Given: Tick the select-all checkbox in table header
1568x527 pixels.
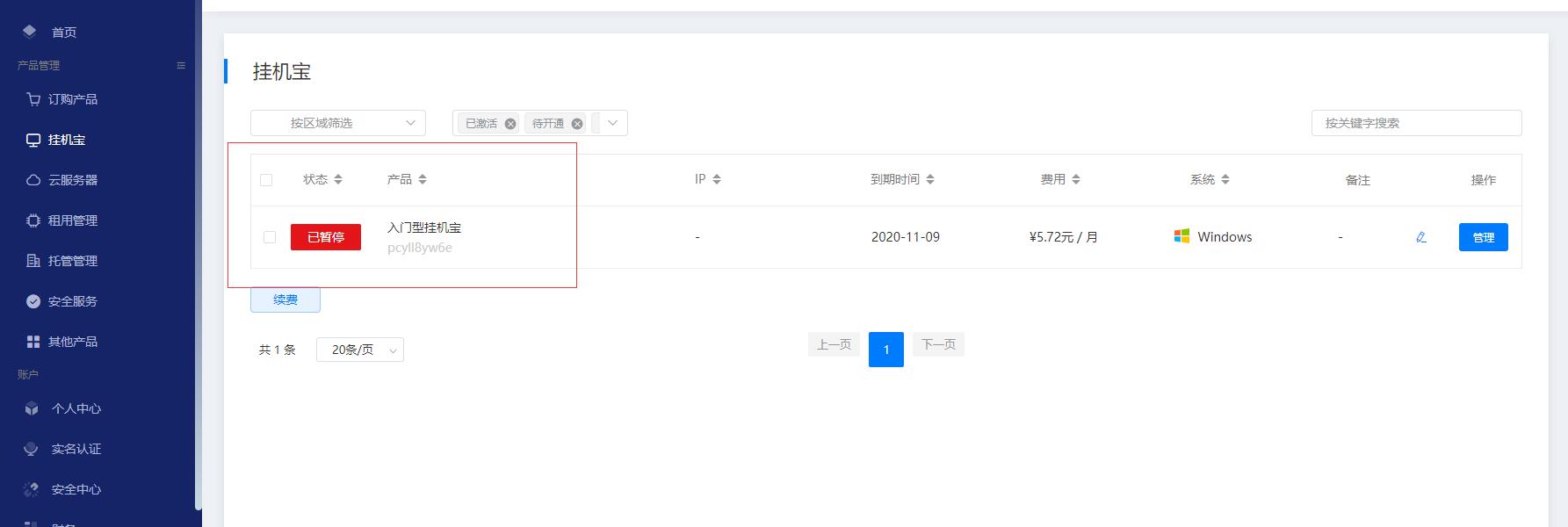Looking at the screenshot, I should click(x=266, y=180).
